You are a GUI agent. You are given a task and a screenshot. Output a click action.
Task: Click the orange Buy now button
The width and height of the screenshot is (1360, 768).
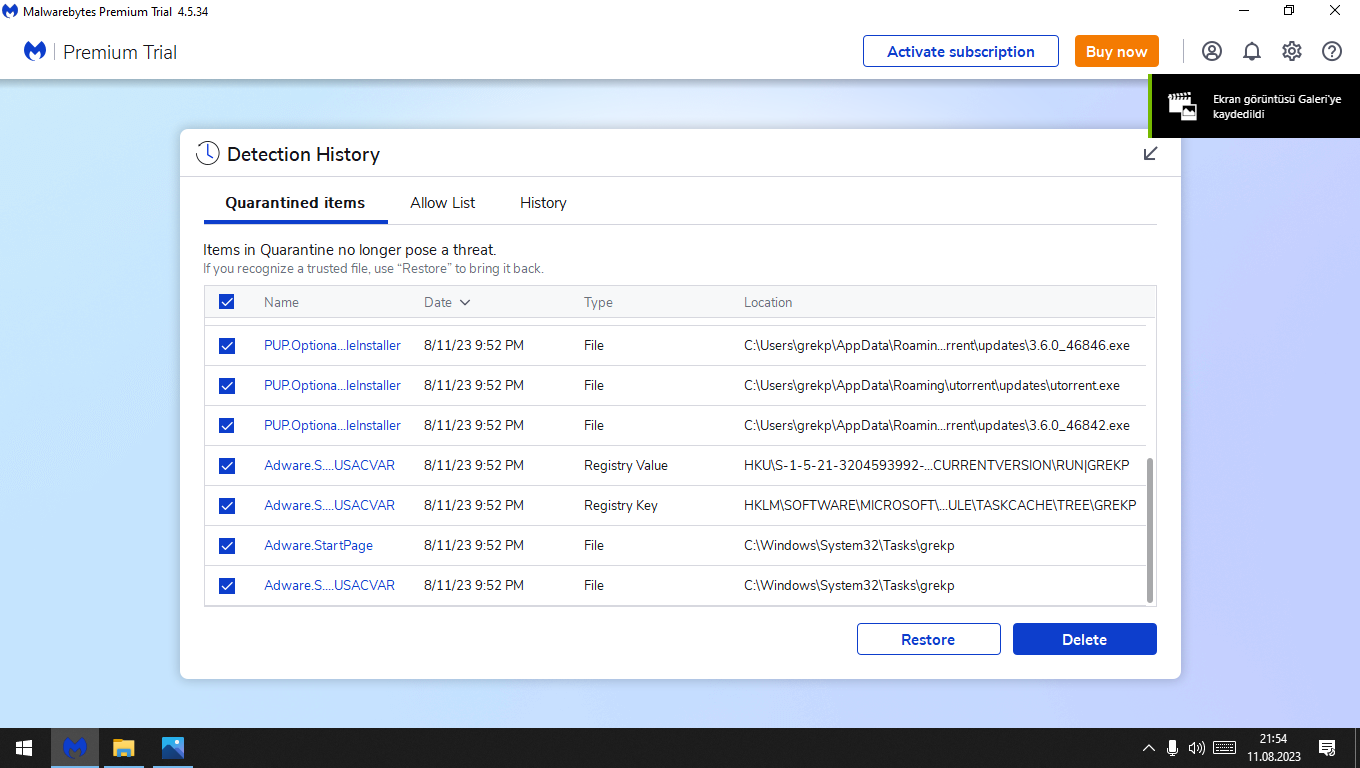tap(1117, 51)
